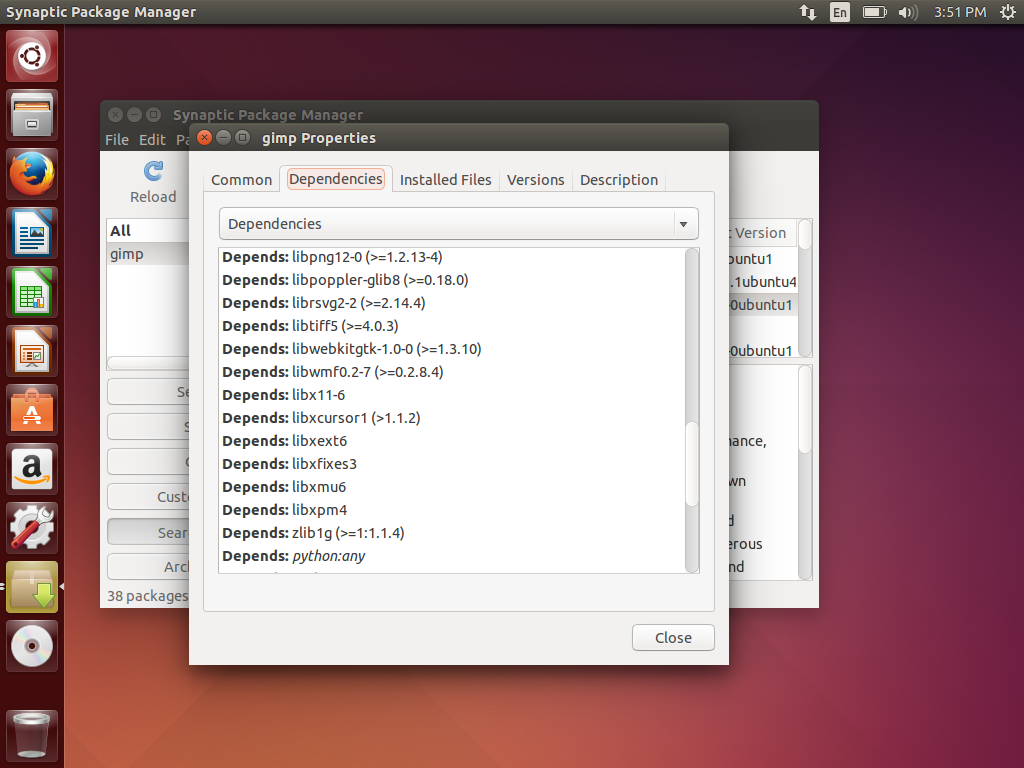
Task: Open the Amazon launcher icon
Action: [32, 469]
